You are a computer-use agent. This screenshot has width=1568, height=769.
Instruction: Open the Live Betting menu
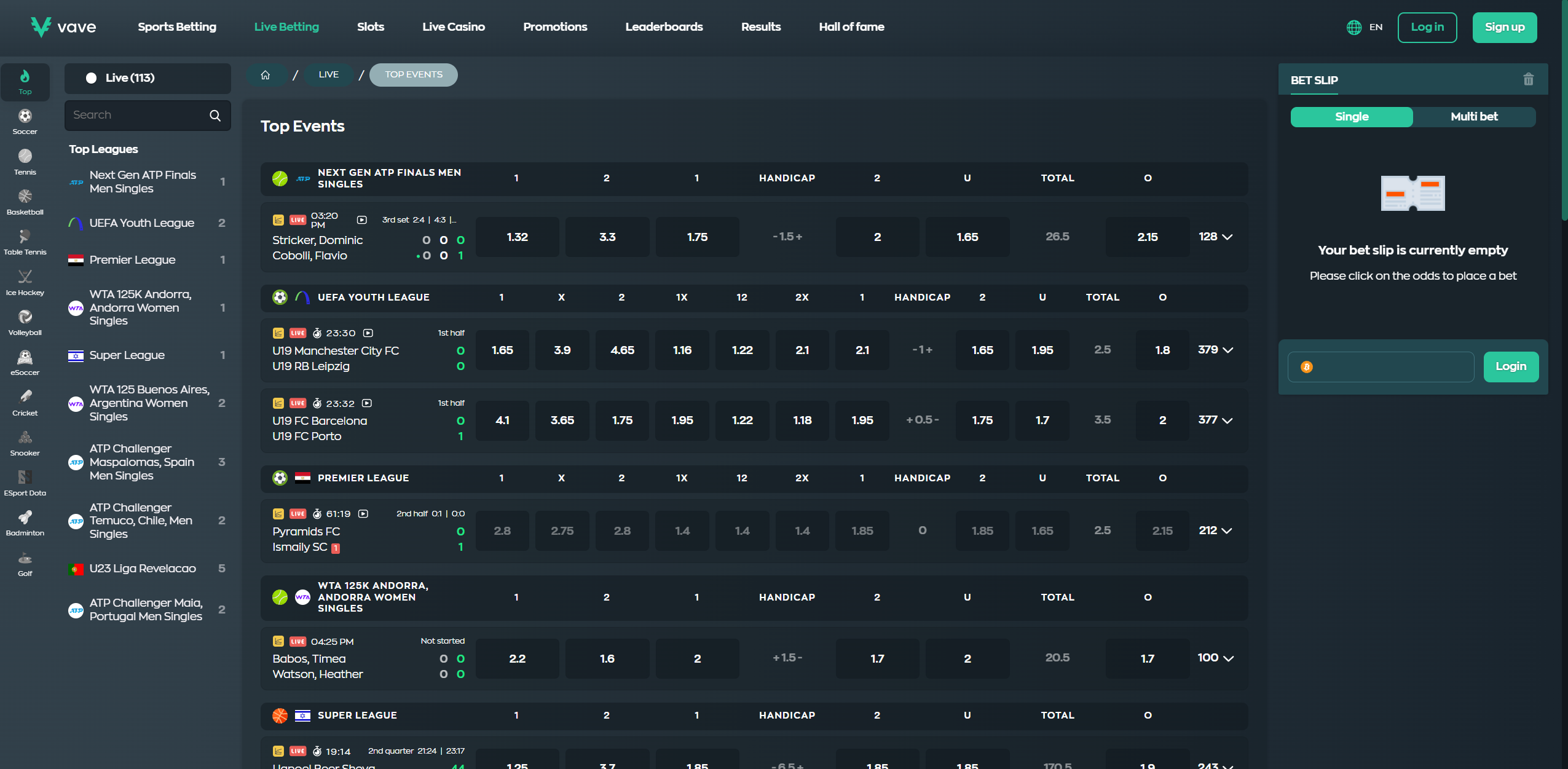click(286, 27)
